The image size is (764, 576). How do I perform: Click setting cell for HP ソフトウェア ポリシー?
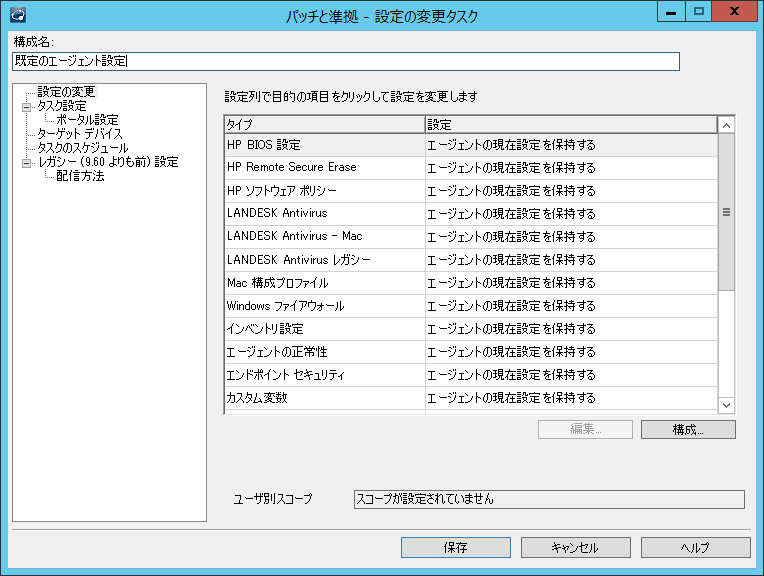tap(571, 191)
